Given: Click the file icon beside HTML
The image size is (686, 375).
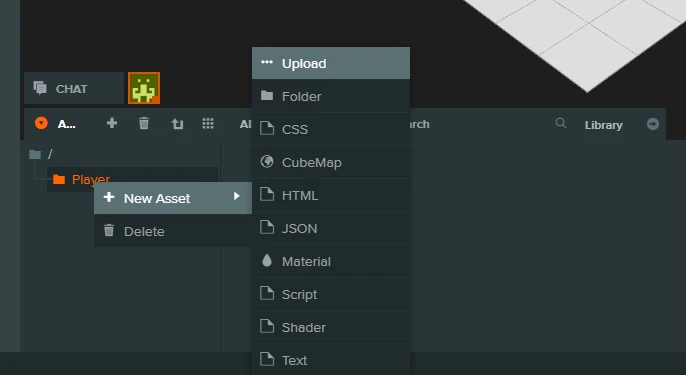Looking at the screenshot, I should coord(267,194).
